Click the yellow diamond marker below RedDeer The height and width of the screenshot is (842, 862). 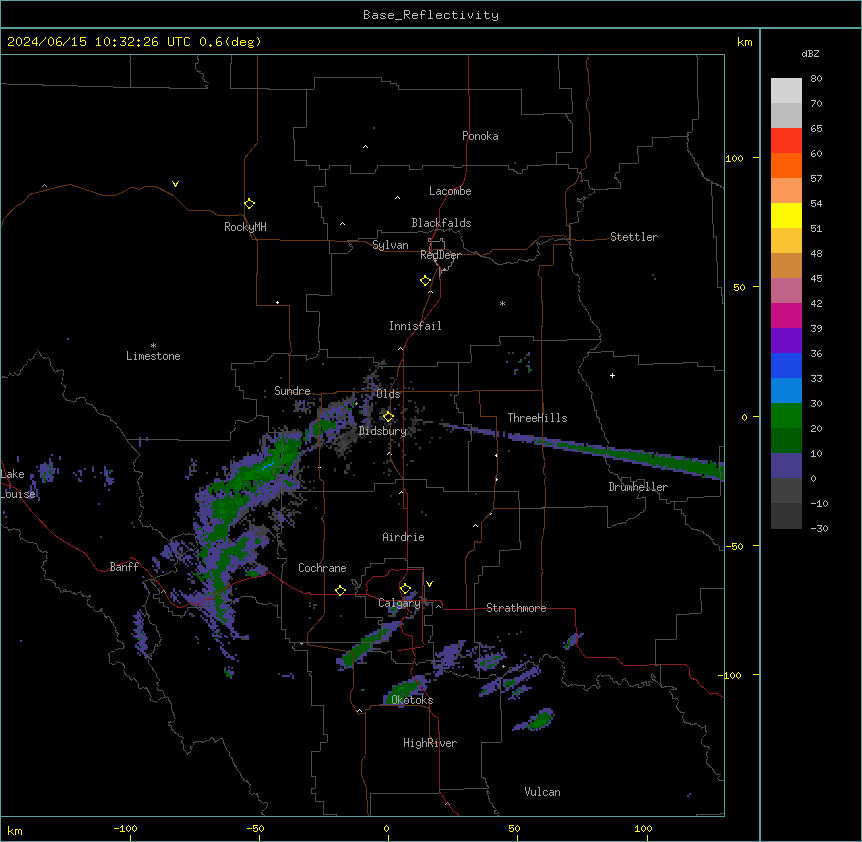tap(425, 281)
